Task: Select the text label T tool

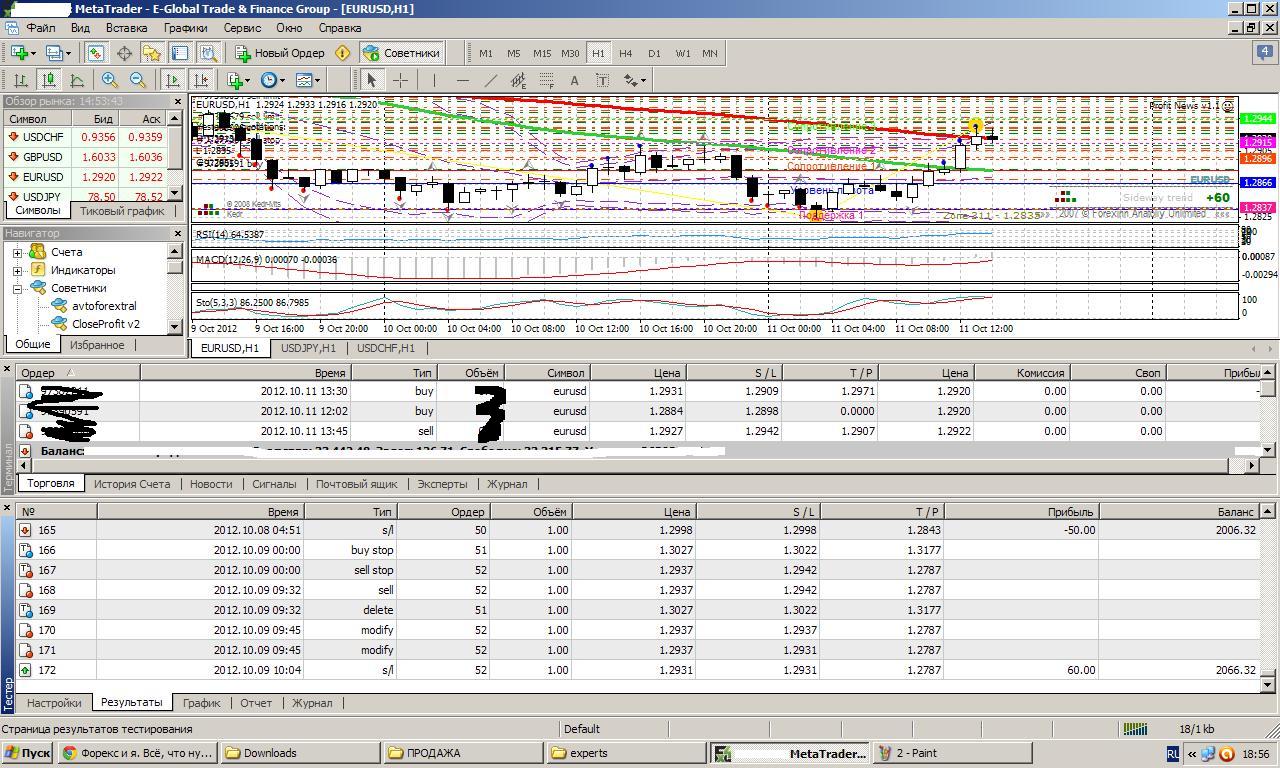Action: click(x=602, y=80)
